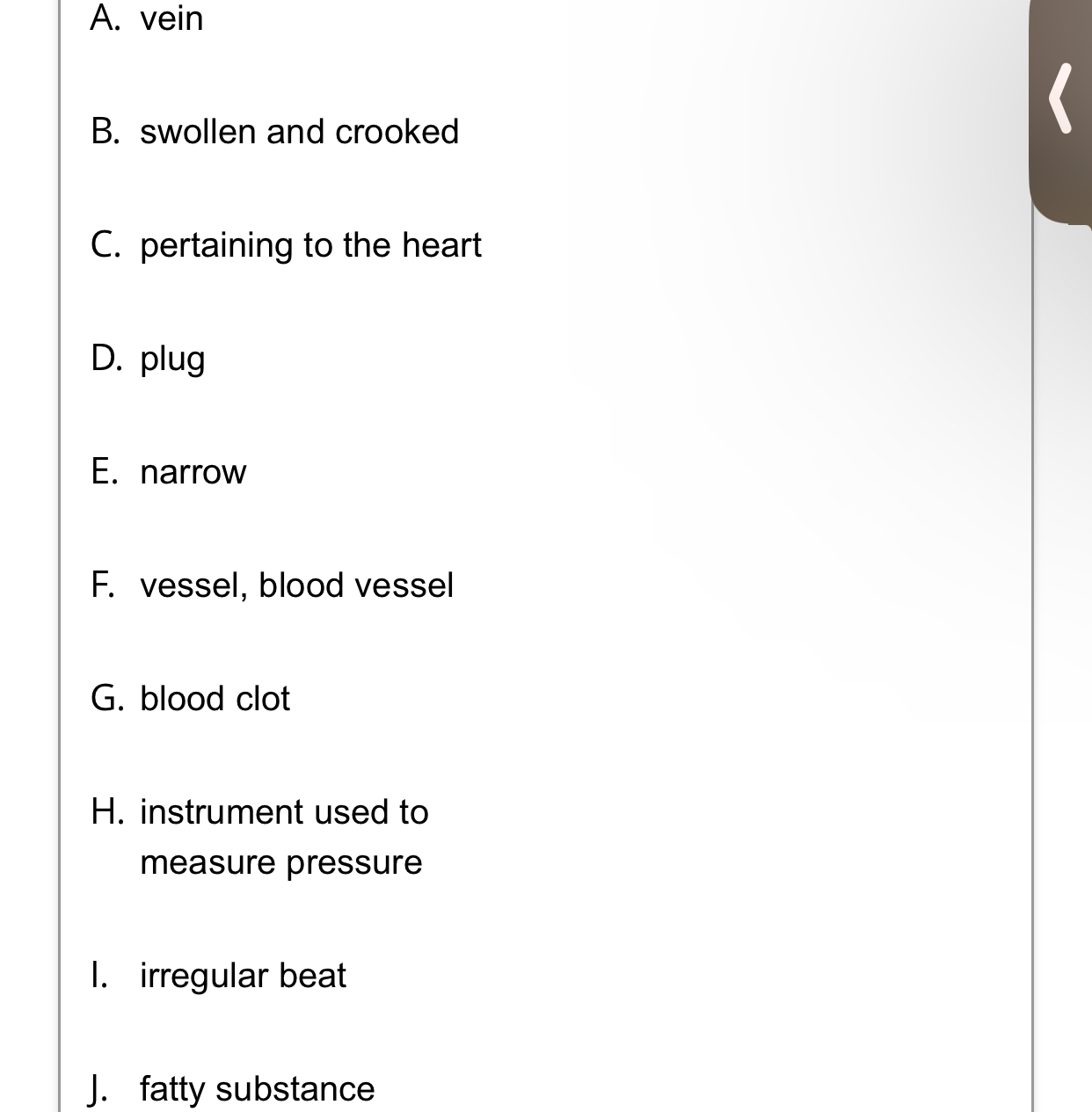Pick option E. narrow
This screenshot has height=1112, width=1092.
[169, 472]
